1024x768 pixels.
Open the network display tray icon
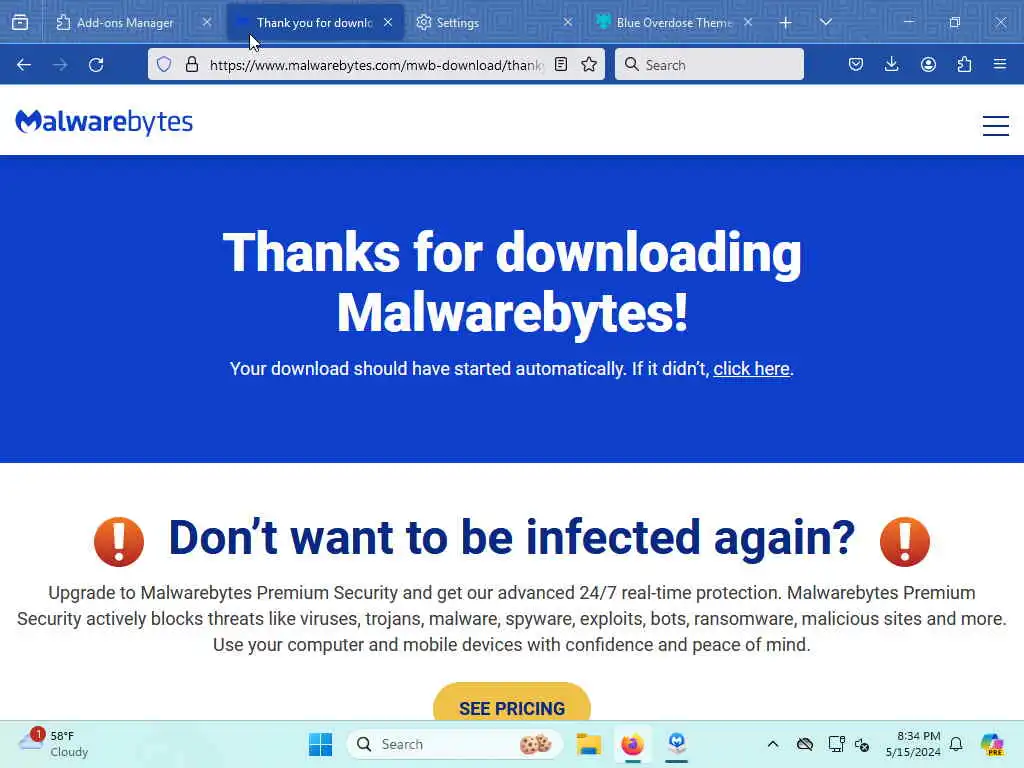point(835,744)
